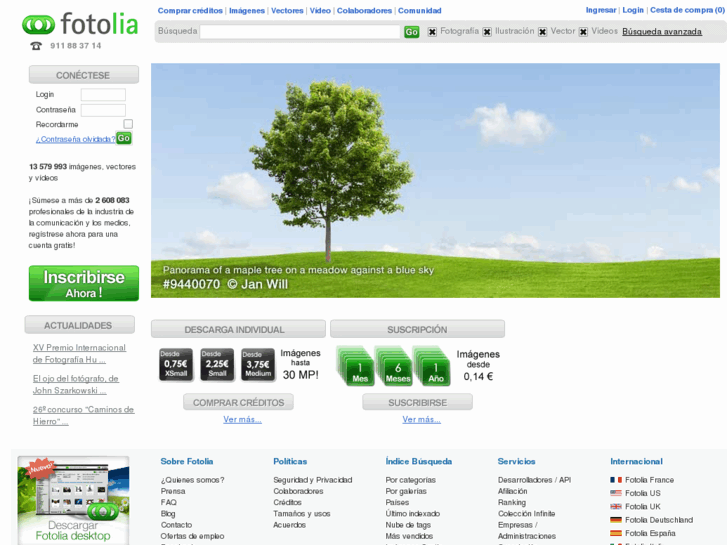Open the Afiliación footer link

tap(512, 491)
